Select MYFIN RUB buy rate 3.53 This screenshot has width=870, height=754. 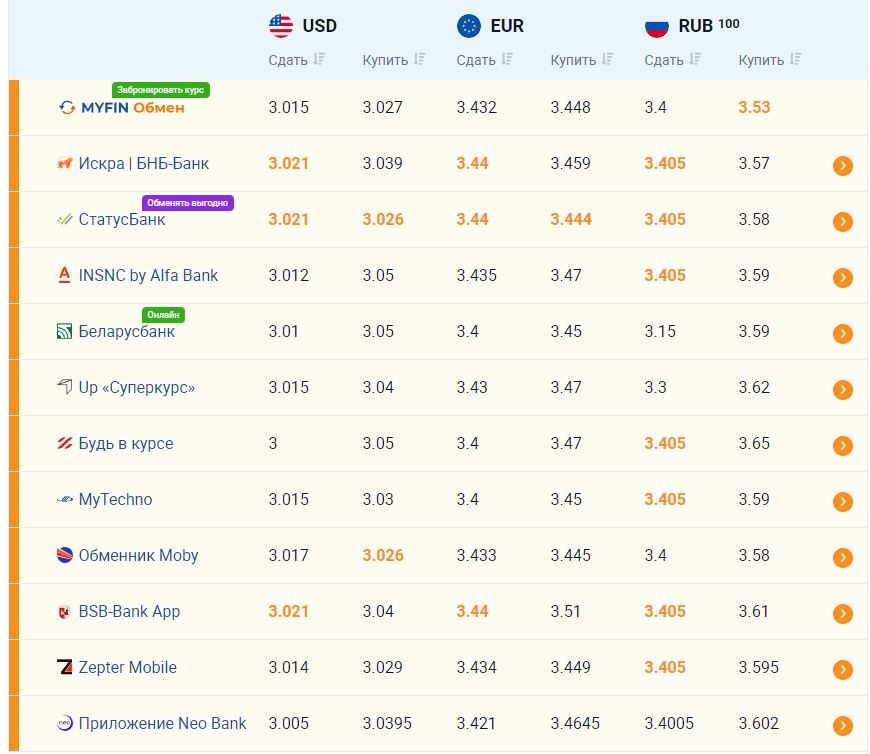[754, 107]
